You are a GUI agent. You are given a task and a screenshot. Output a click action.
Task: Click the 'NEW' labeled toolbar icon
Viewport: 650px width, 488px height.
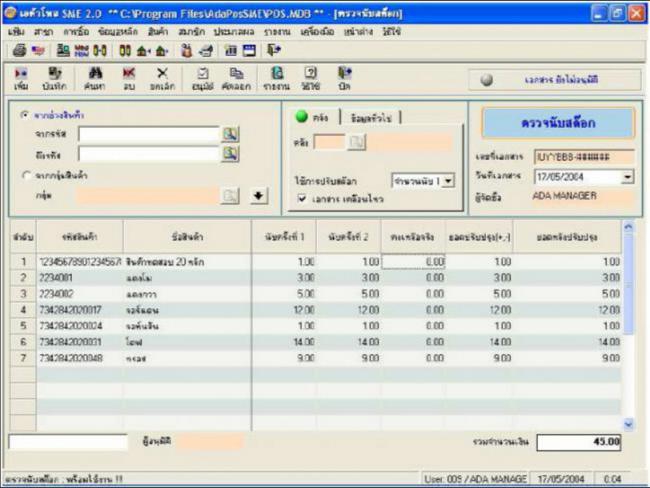81,51
